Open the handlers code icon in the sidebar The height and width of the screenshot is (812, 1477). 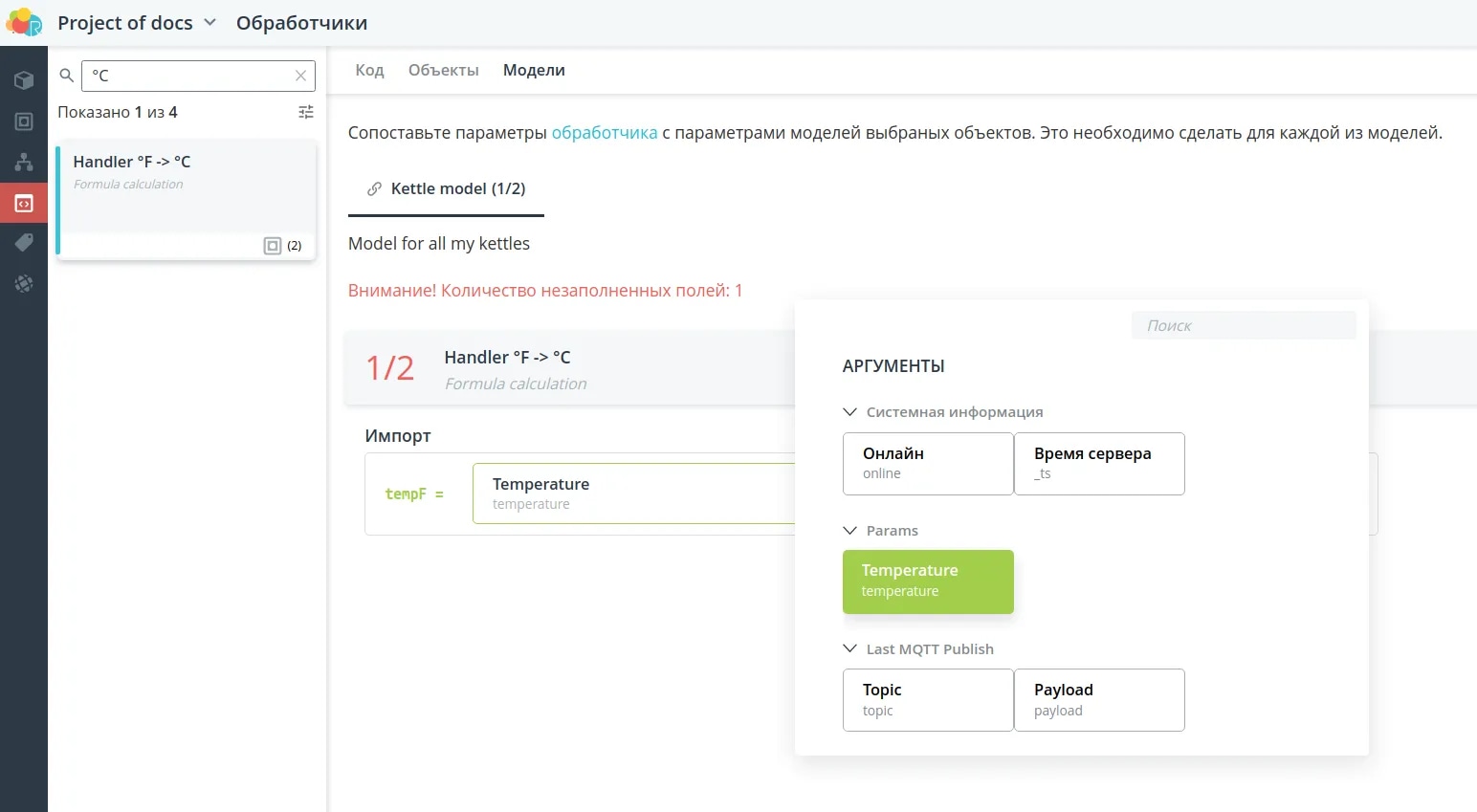(24, 203)
